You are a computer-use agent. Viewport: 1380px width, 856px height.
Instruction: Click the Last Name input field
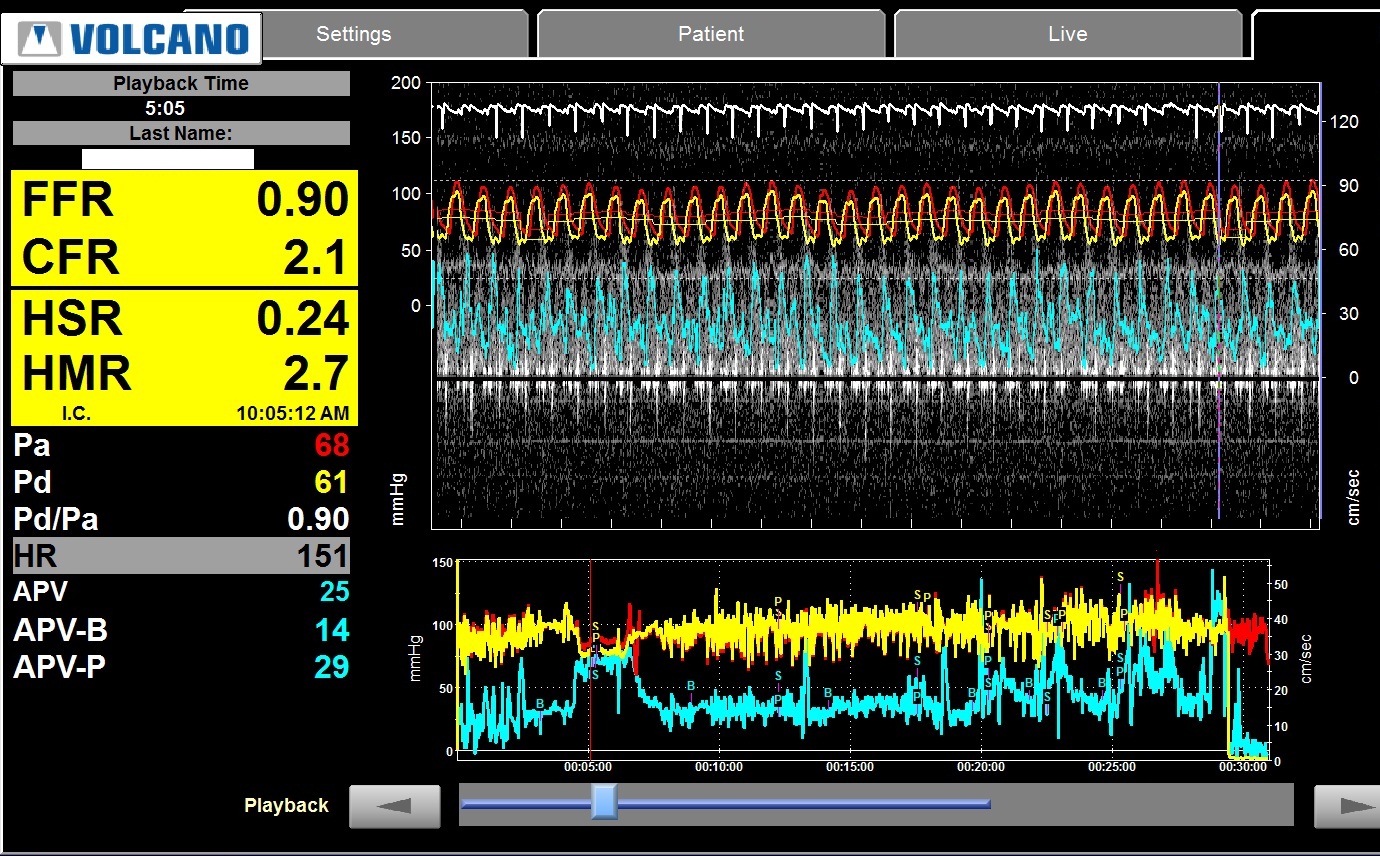point(167,159)
